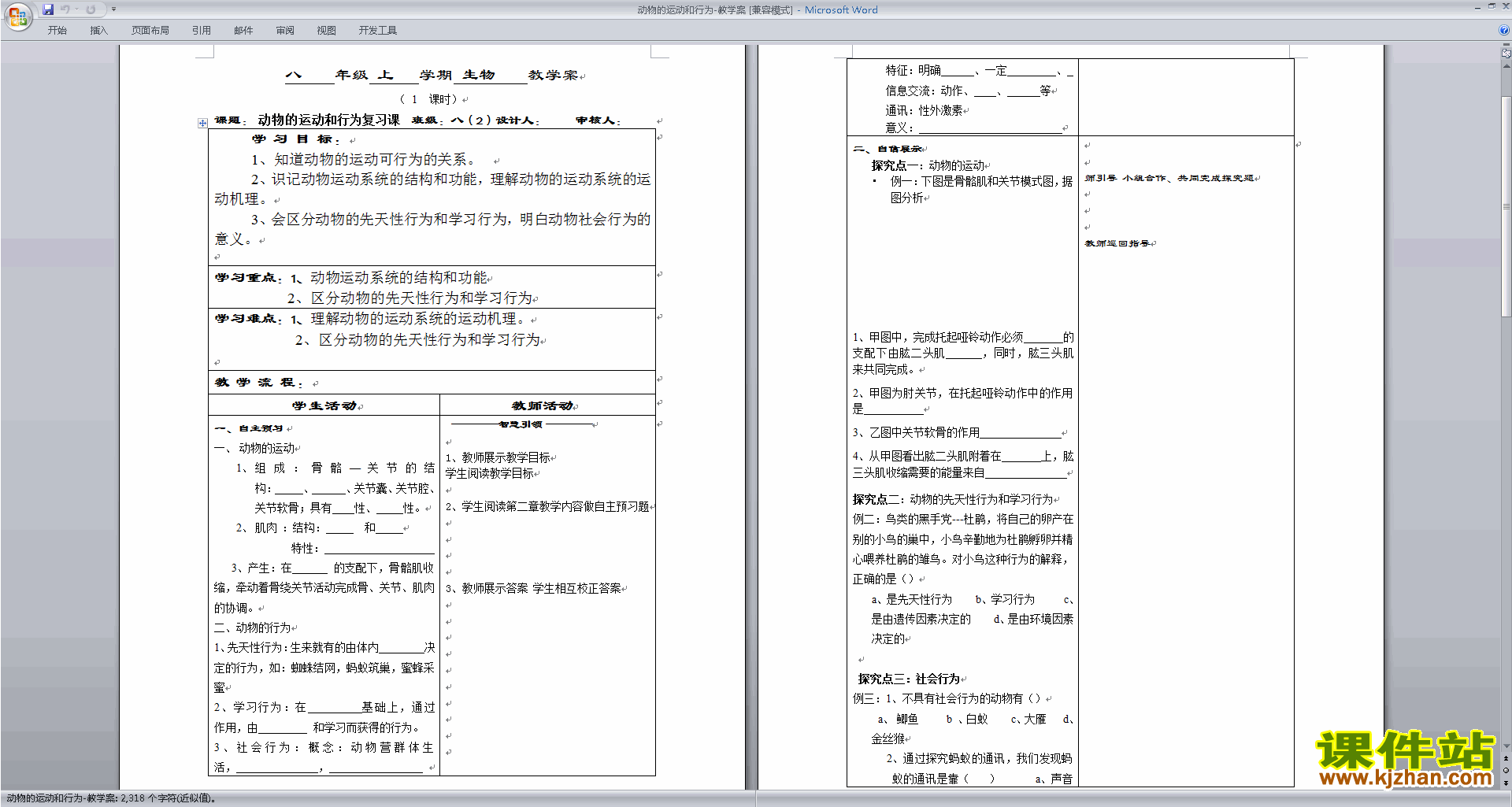
Task: Click the text 二、动物的行为
Action: (253, 627)
